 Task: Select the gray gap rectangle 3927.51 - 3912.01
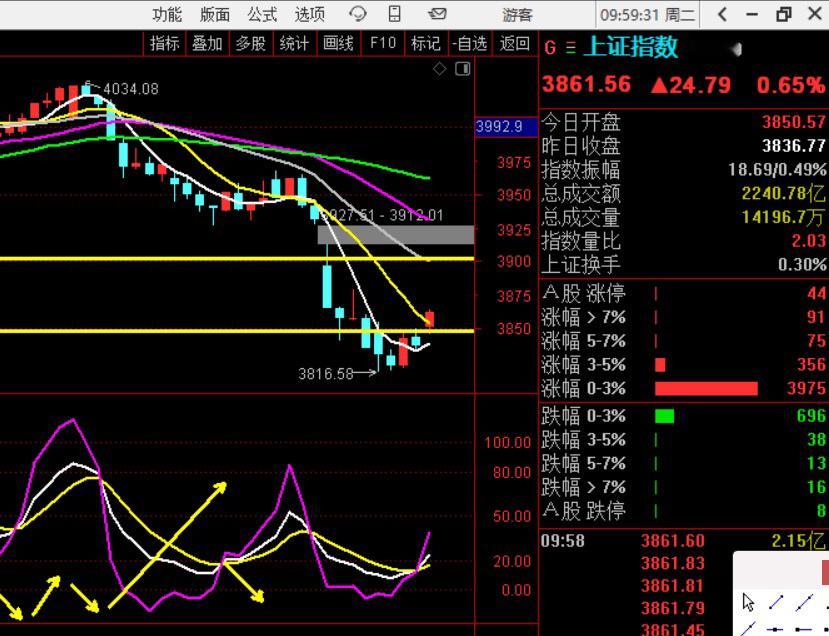(395, 235)
